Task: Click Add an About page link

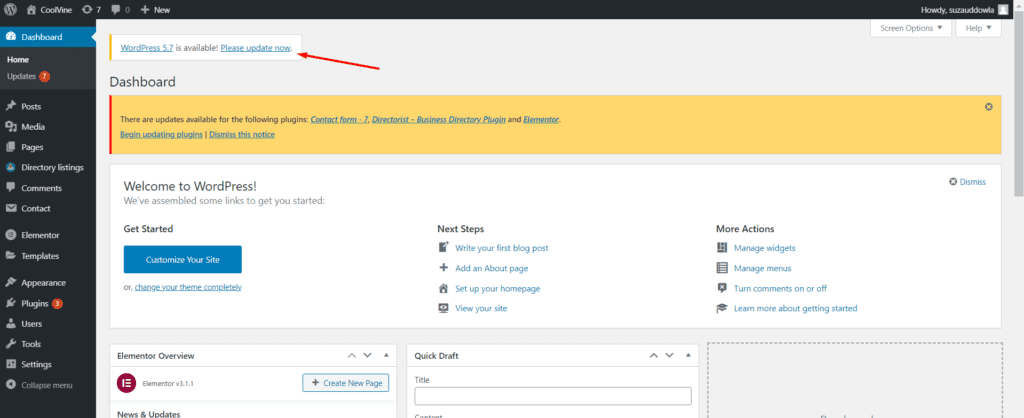Action: [x=492, y=268]
